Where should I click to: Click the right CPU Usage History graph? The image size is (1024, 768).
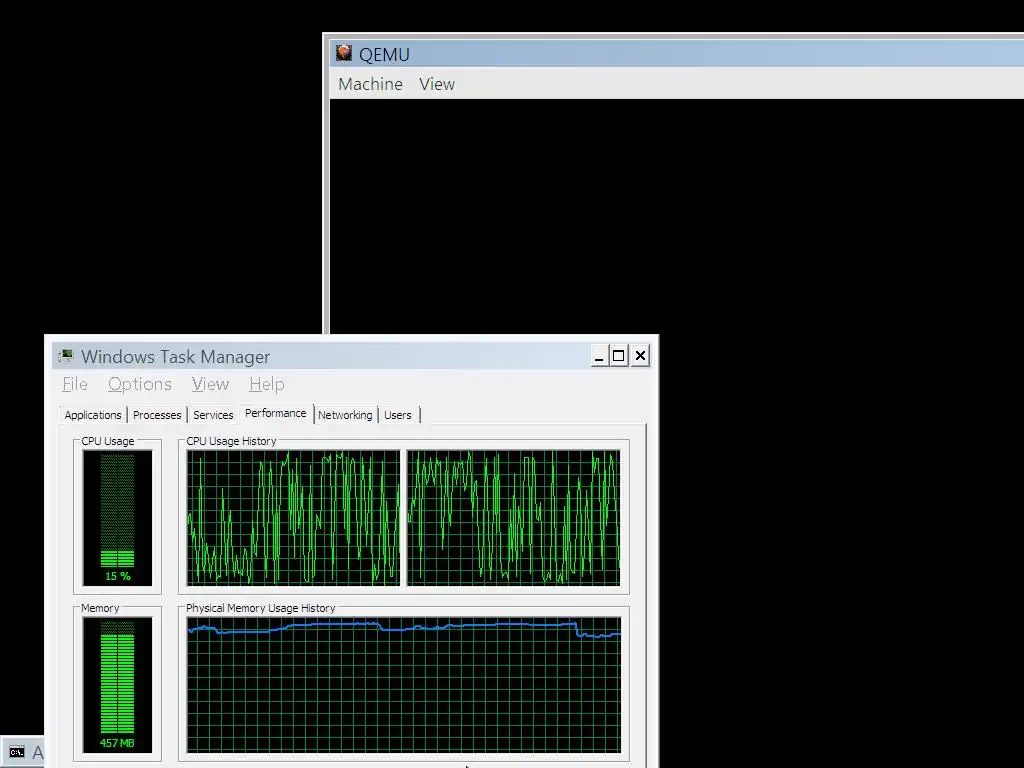(x=514, y=518)
